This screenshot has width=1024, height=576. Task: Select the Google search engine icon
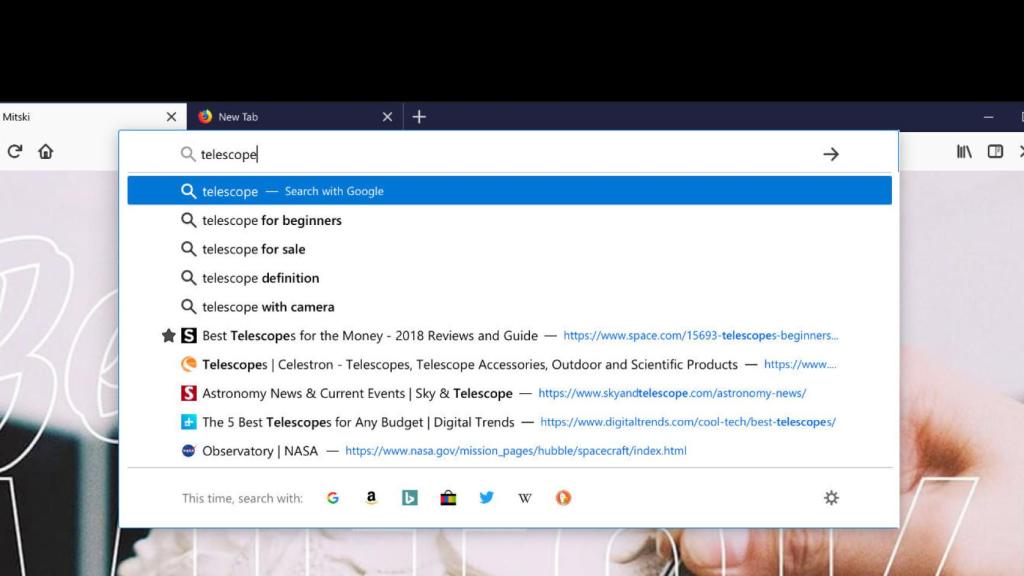tap(333, 497)
